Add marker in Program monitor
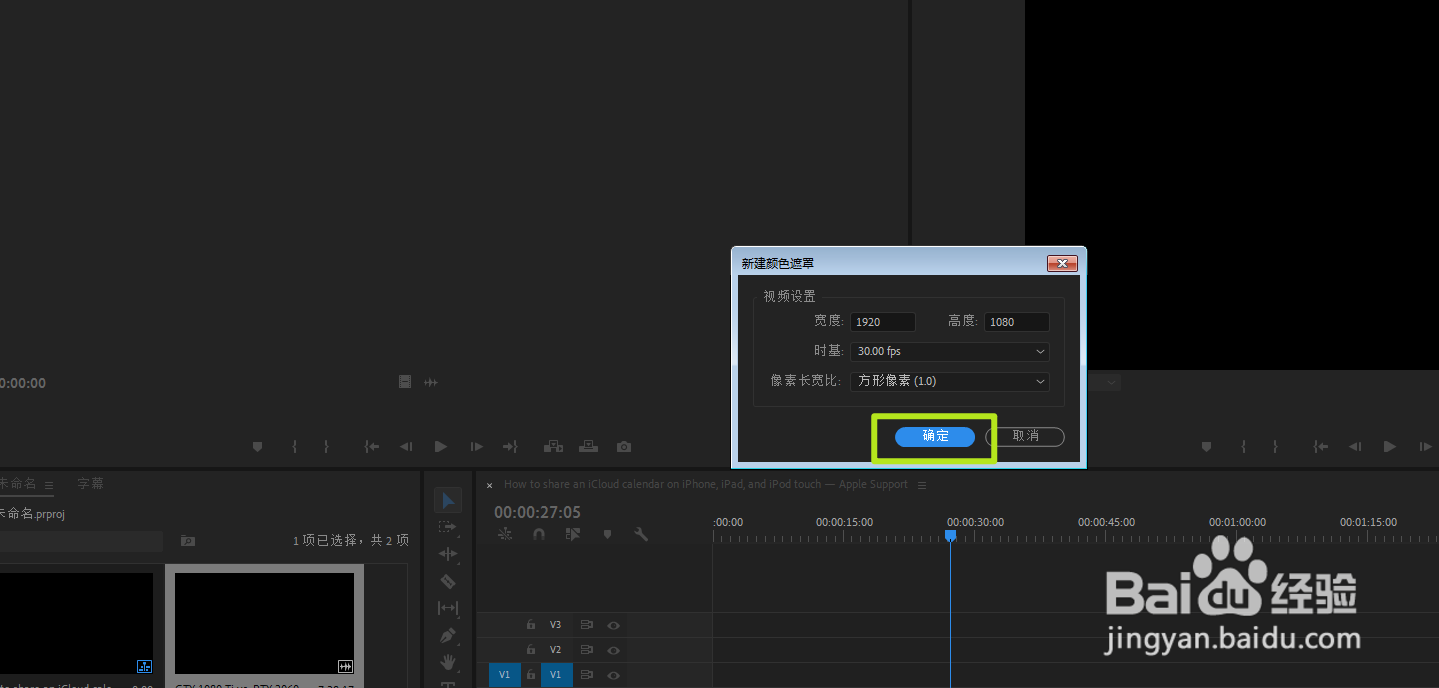Viewport: 1439px width, 688px height. [1207, 447]
